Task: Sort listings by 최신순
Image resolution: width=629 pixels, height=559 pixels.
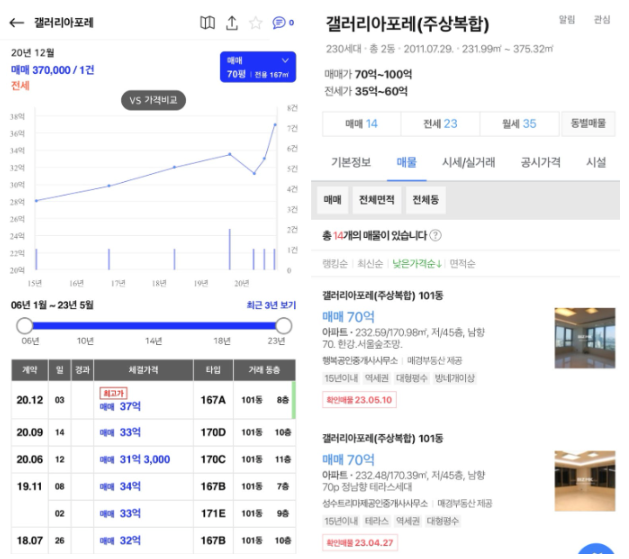Action: [x=370, y=263]
